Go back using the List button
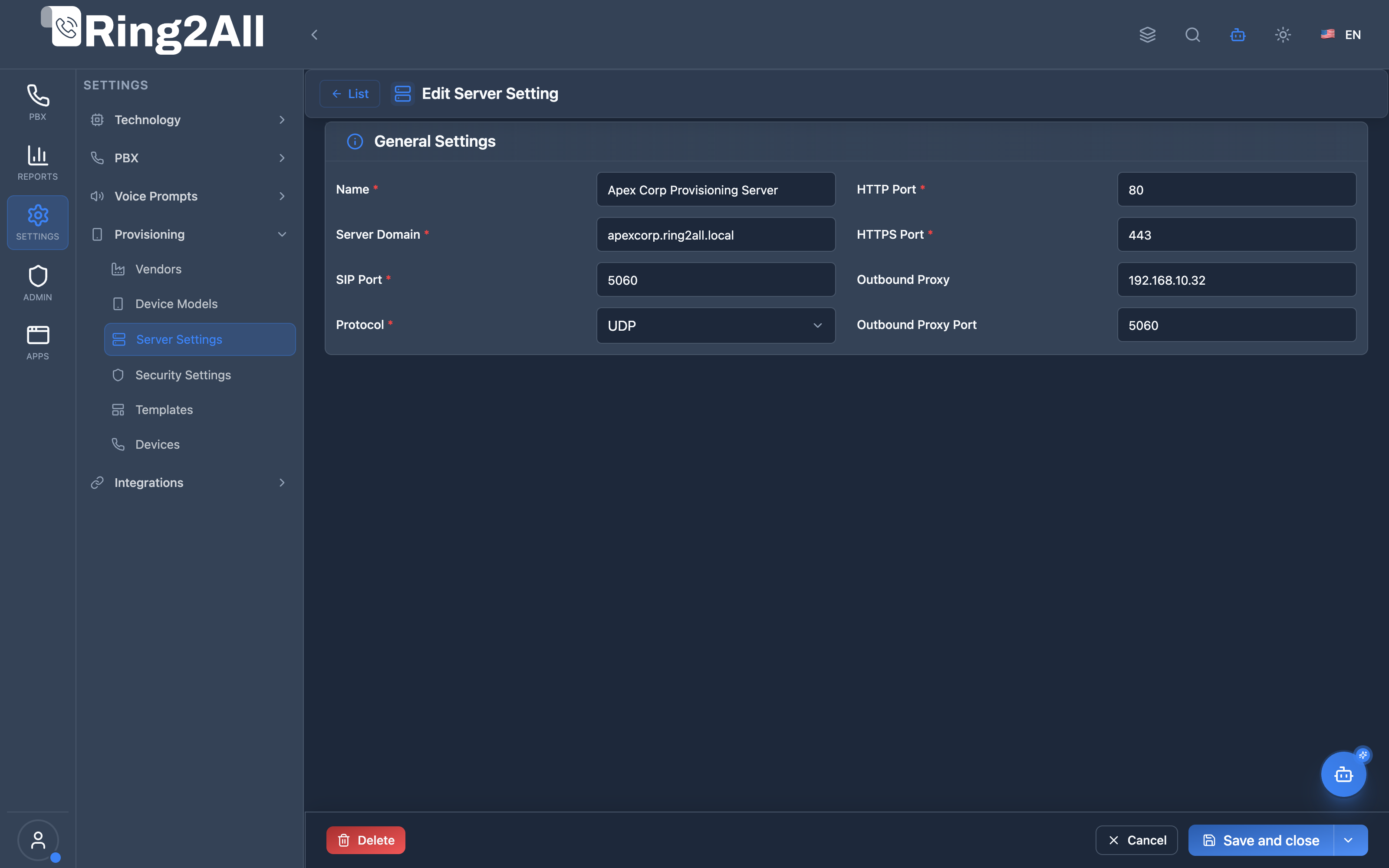 point(349,94)
